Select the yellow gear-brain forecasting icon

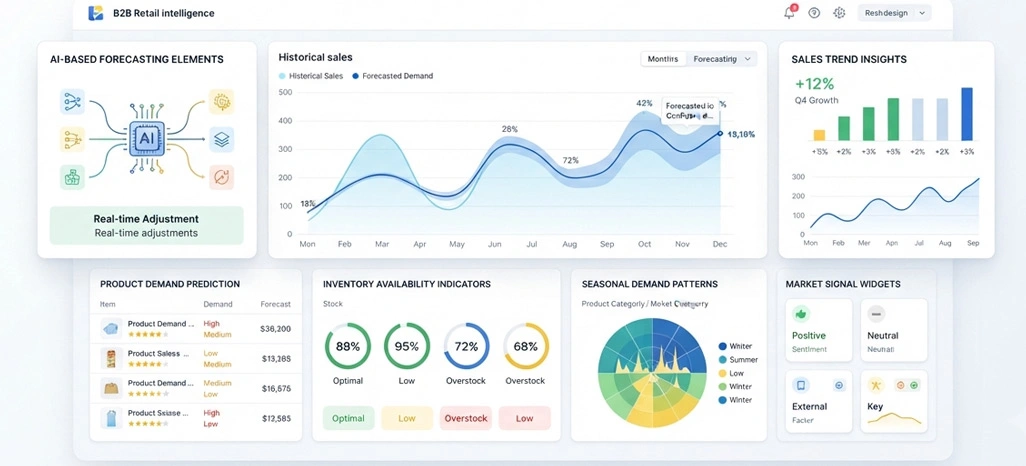222,101
